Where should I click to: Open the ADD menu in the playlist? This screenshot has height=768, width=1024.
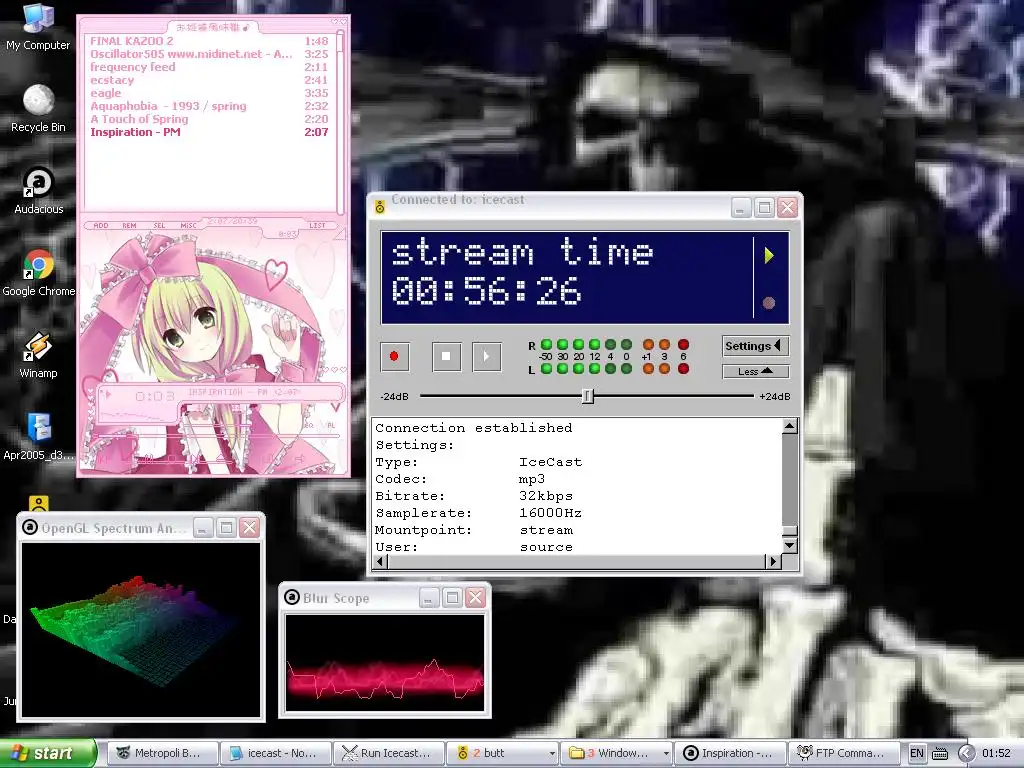point(101,225)
